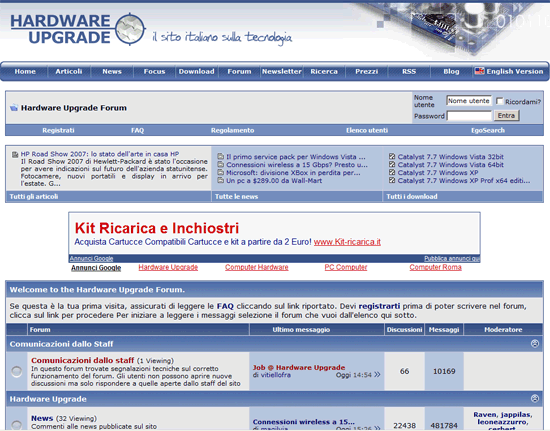Screen dimensions: 550x431
Task: Open the Blog menu item
Action: 451,71
